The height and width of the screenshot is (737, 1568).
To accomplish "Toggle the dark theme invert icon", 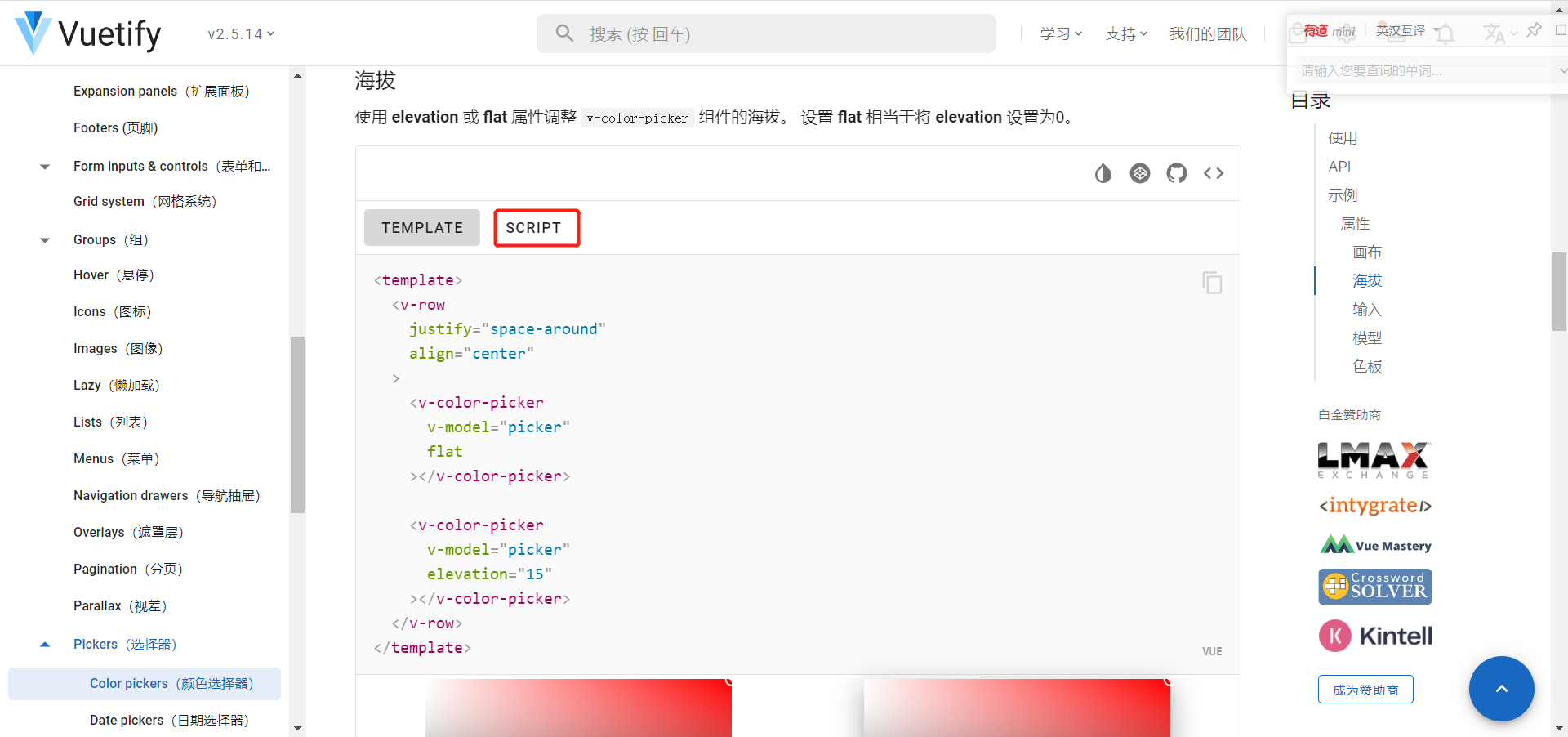I will tap(1103, 173).
